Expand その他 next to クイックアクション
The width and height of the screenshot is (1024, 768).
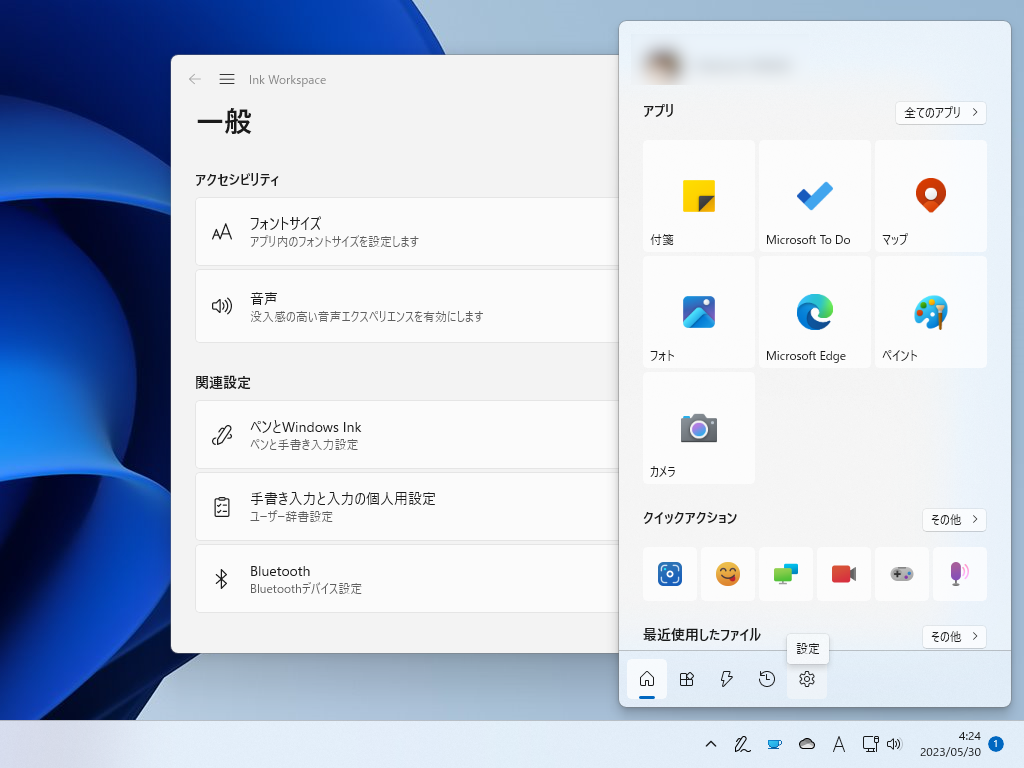954,519
